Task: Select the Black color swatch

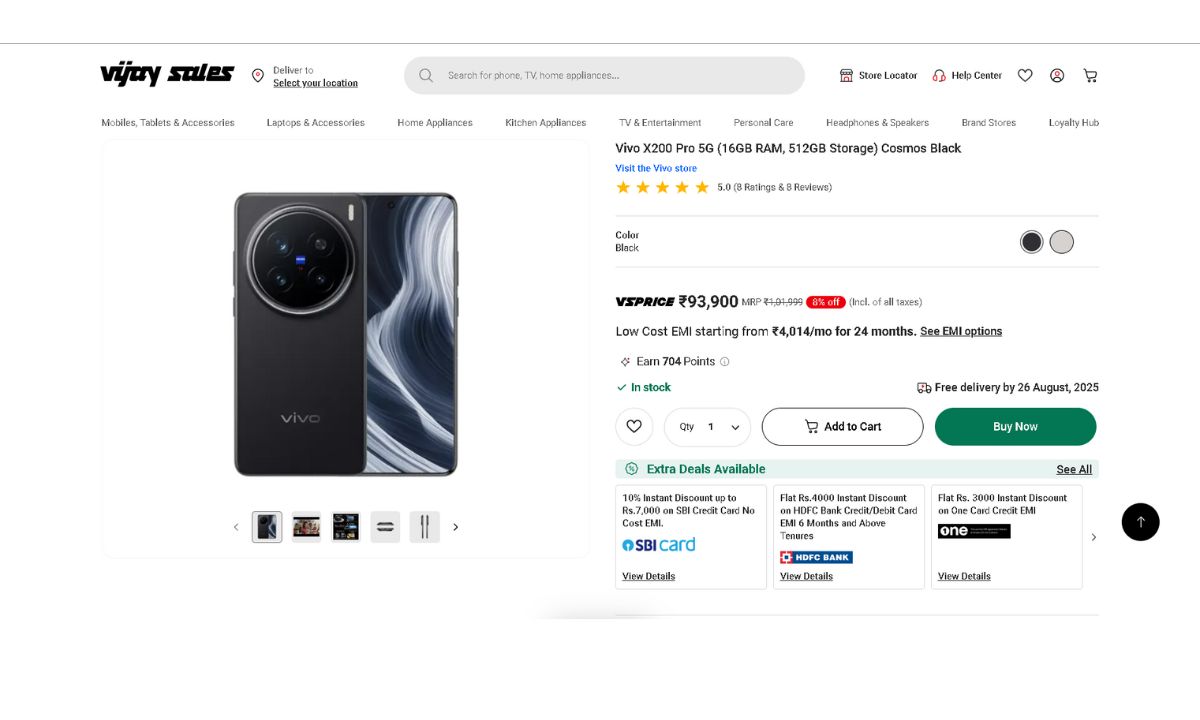Action: click(x=1031, y=242)
